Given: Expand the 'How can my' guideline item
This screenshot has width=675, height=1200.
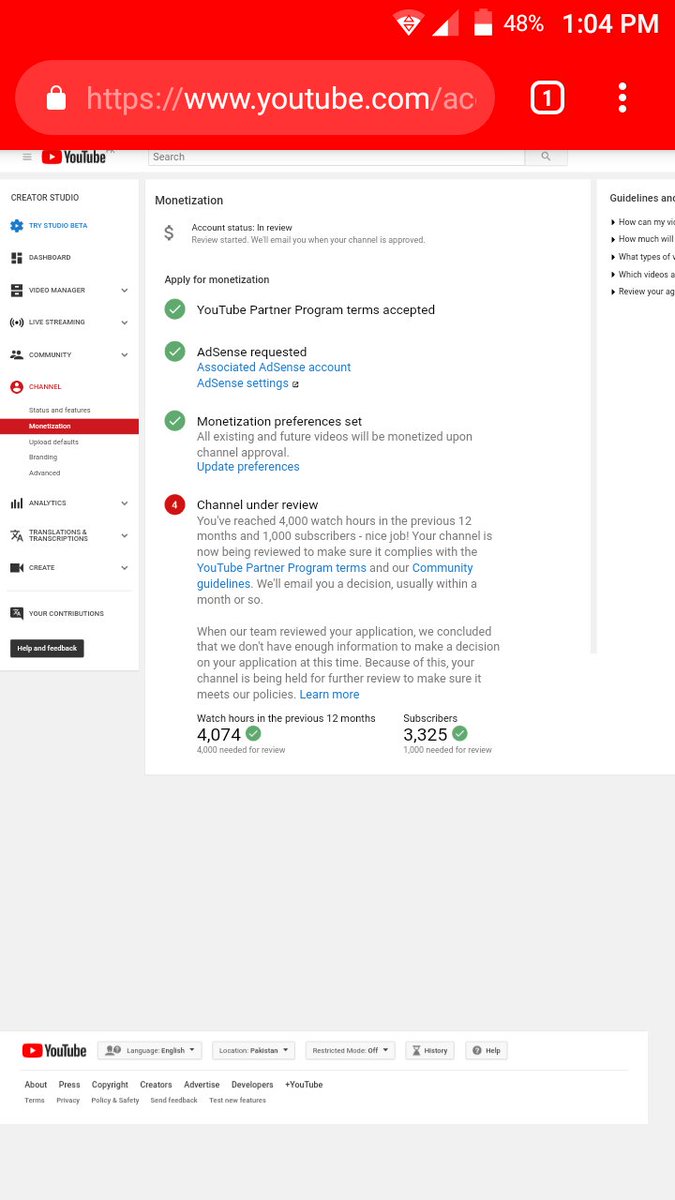Looking at the screenshot, I should click(642, 222).
